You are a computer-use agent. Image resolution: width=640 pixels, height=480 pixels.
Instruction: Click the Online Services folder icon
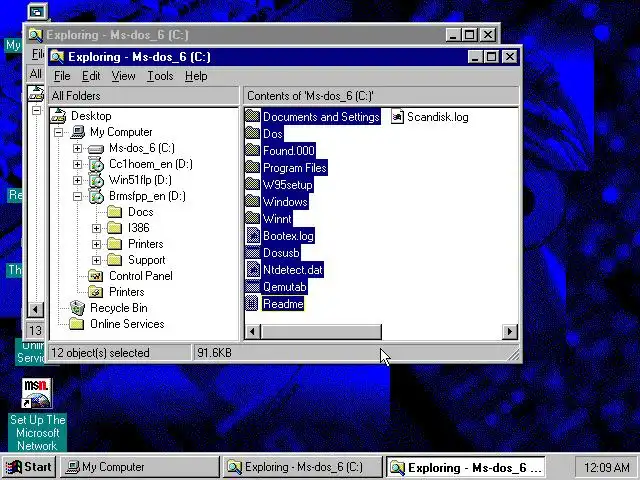click(77, 324)
